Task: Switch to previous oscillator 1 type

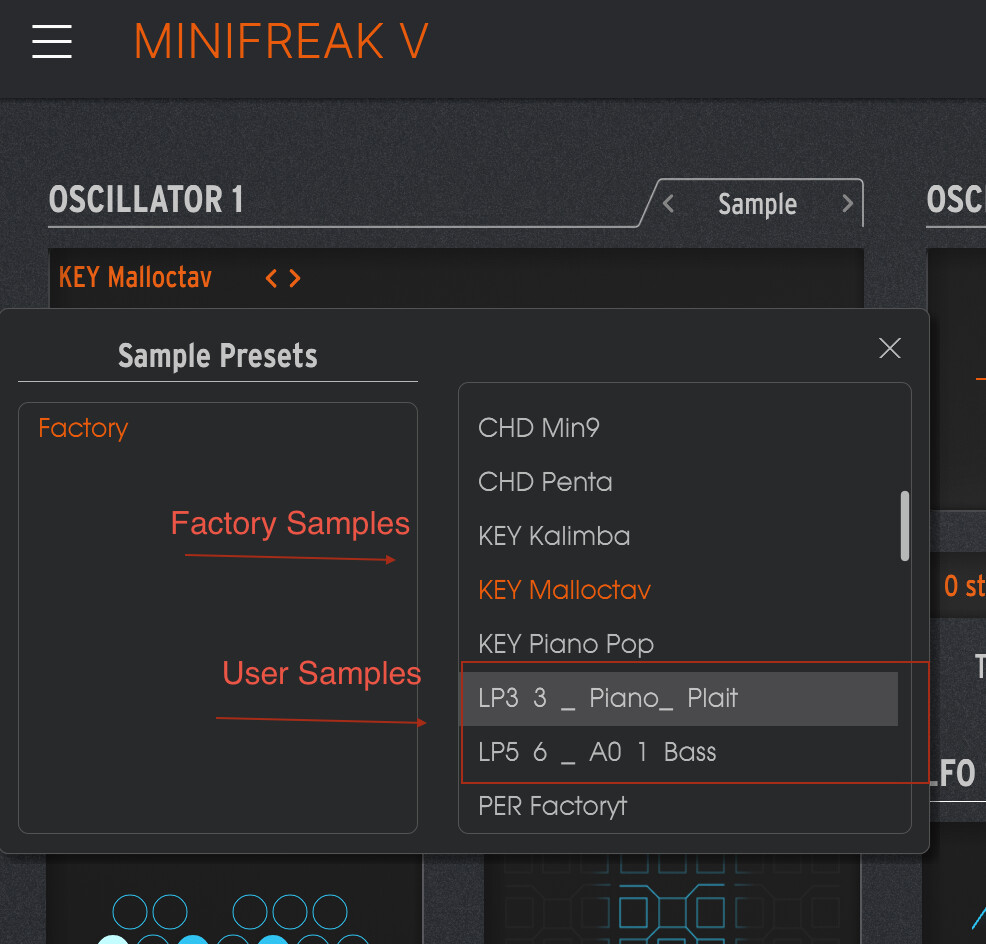Action: (x=668, y=204)
